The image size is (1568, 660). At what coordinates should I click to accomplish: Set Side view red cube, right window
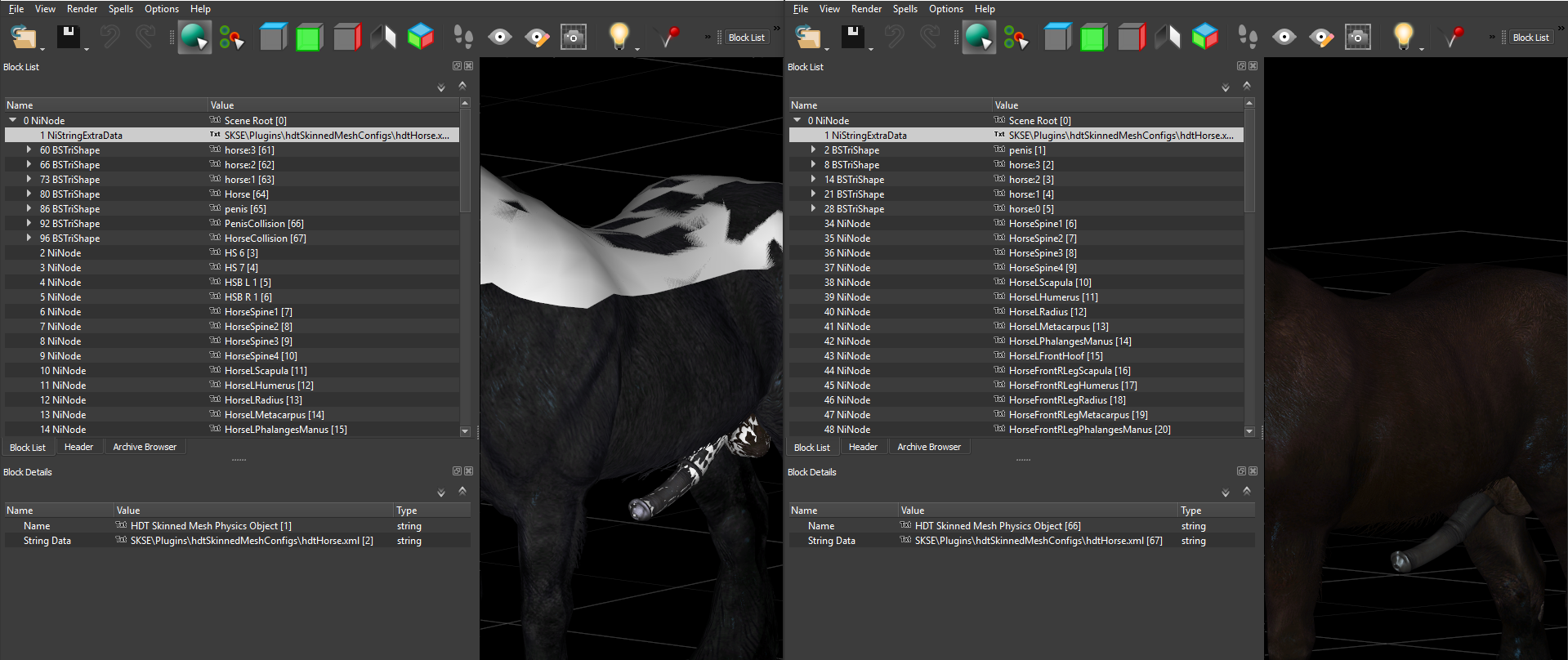coord(1132,37)
